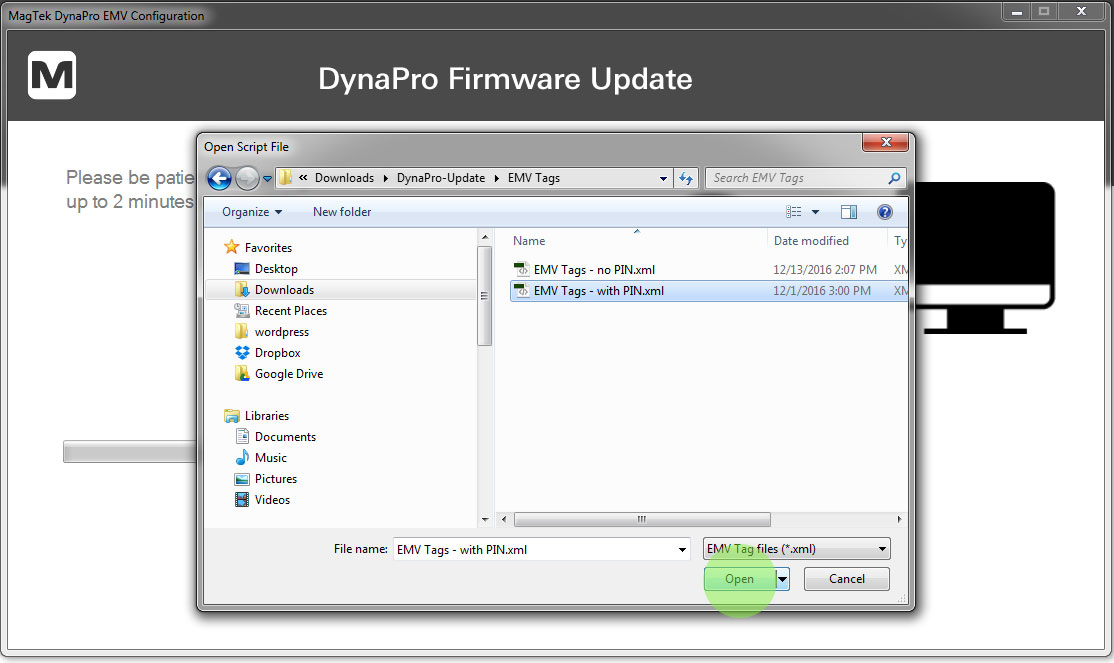Click the Back navigation arrow in file dialog
Image resolution: width=1114 pixels, height=663 pixels.
[220, 178]
